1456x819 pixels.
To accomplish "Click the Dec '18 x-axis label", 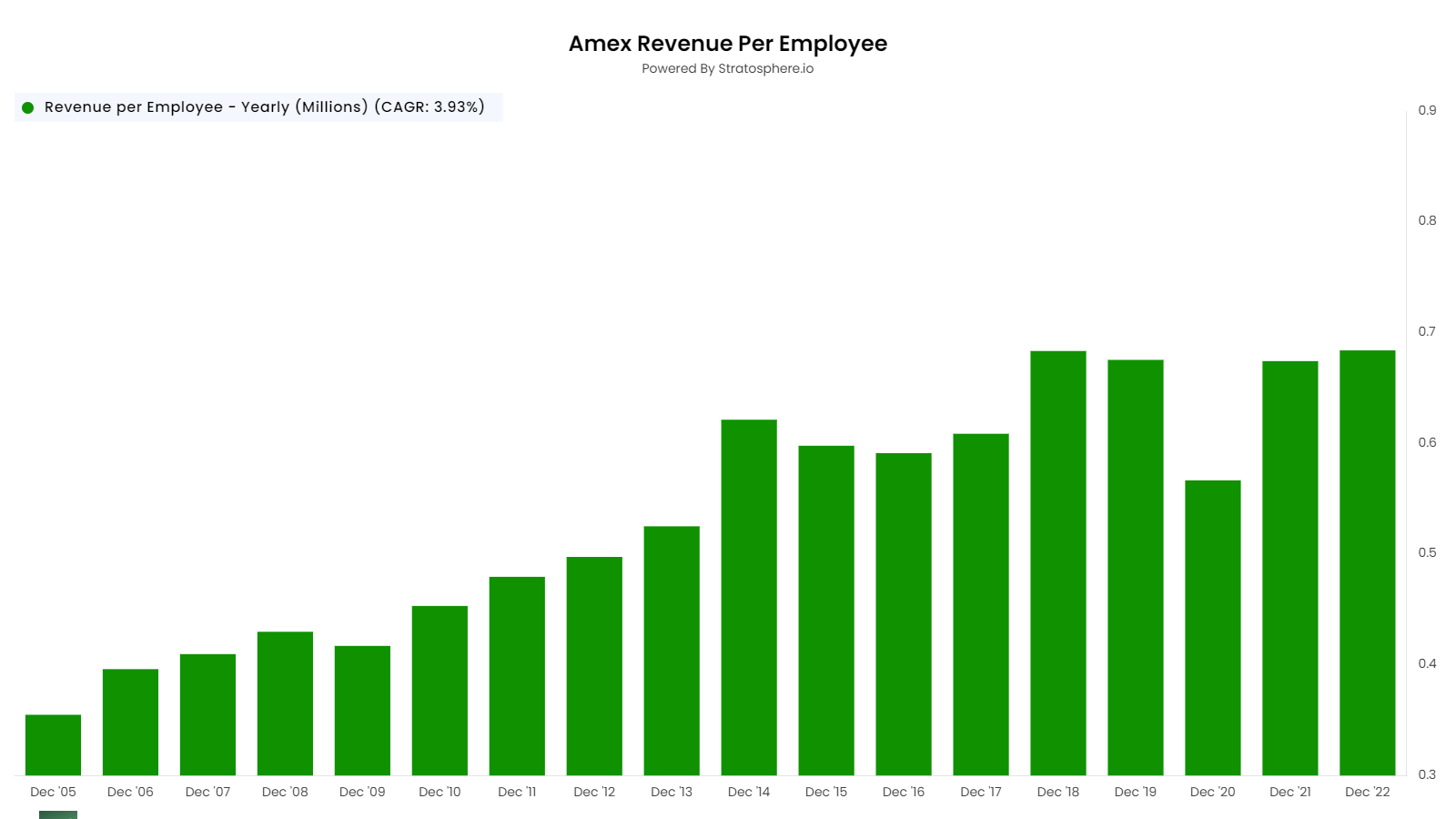I will (x=1058, y=792).
